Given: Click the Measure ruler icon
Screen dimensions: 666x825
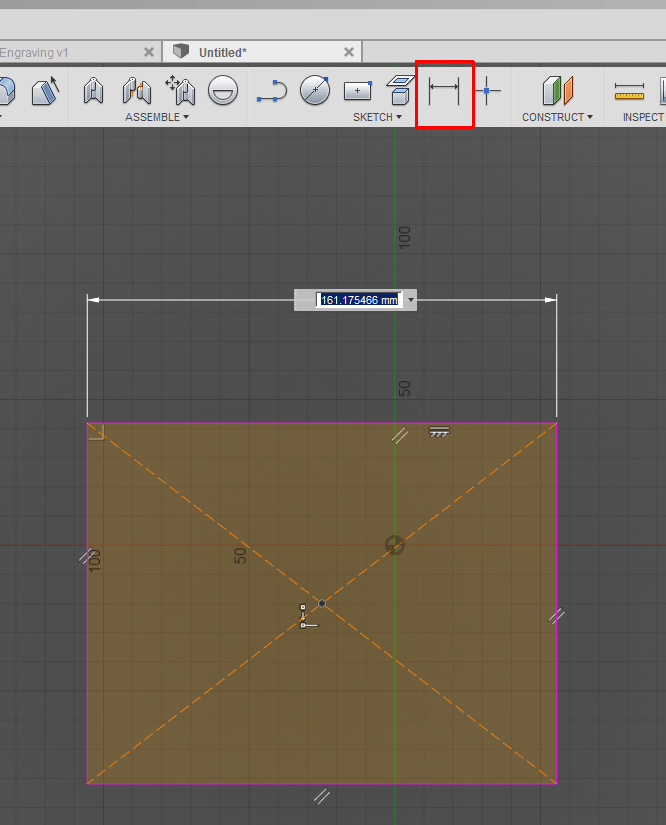Looking at the screenshot, I should pyautogui.click(x=629, y=92).
